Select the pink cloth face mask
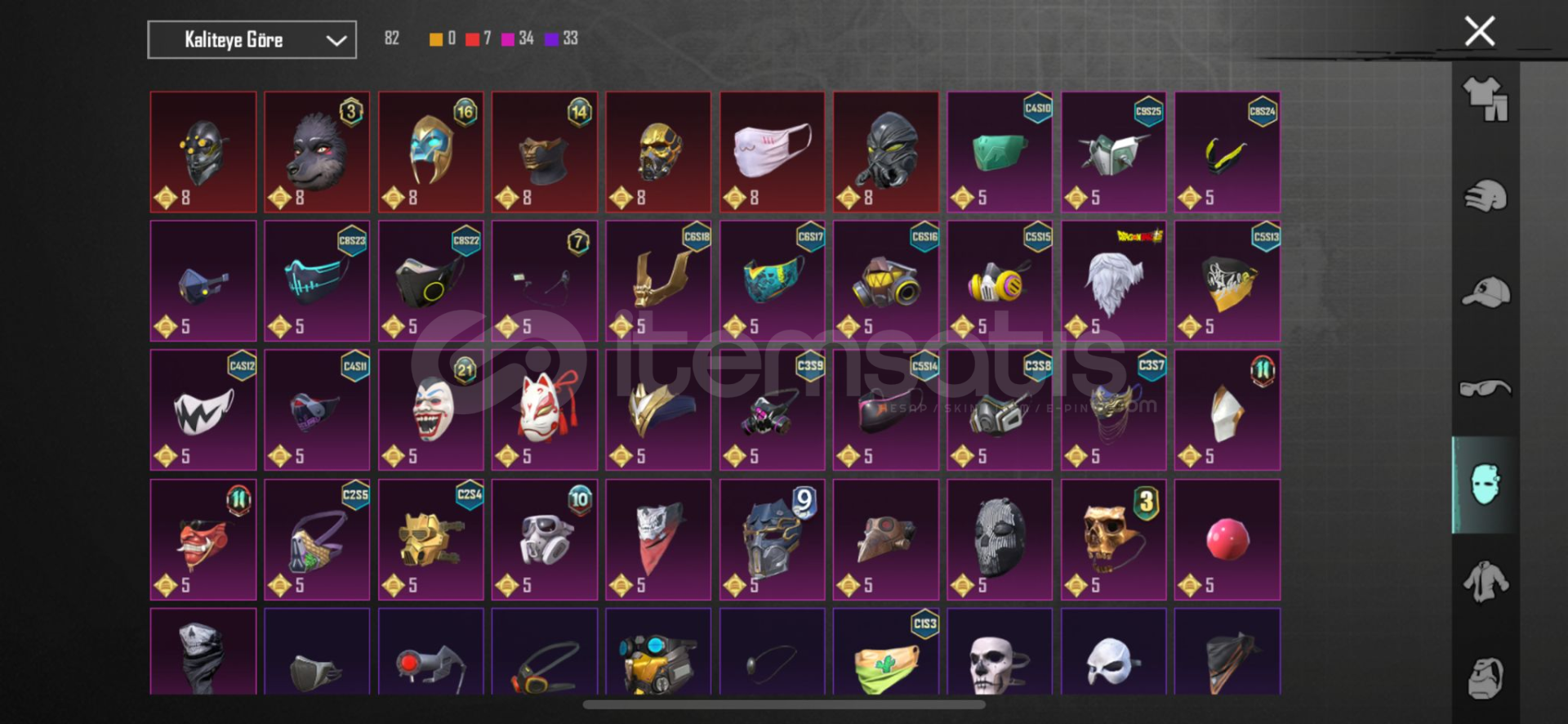The height and width of the screenshot is (724, 1568). pyautogui.click(x=773, y=152)
